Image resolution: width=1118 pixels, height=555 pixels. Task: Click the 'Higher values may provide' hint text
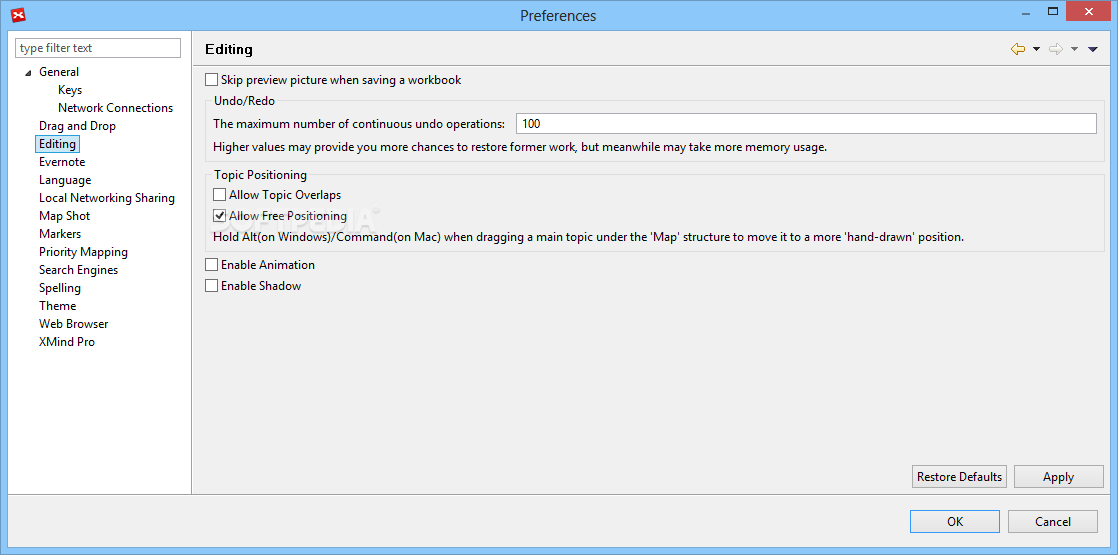pos(520,148)
